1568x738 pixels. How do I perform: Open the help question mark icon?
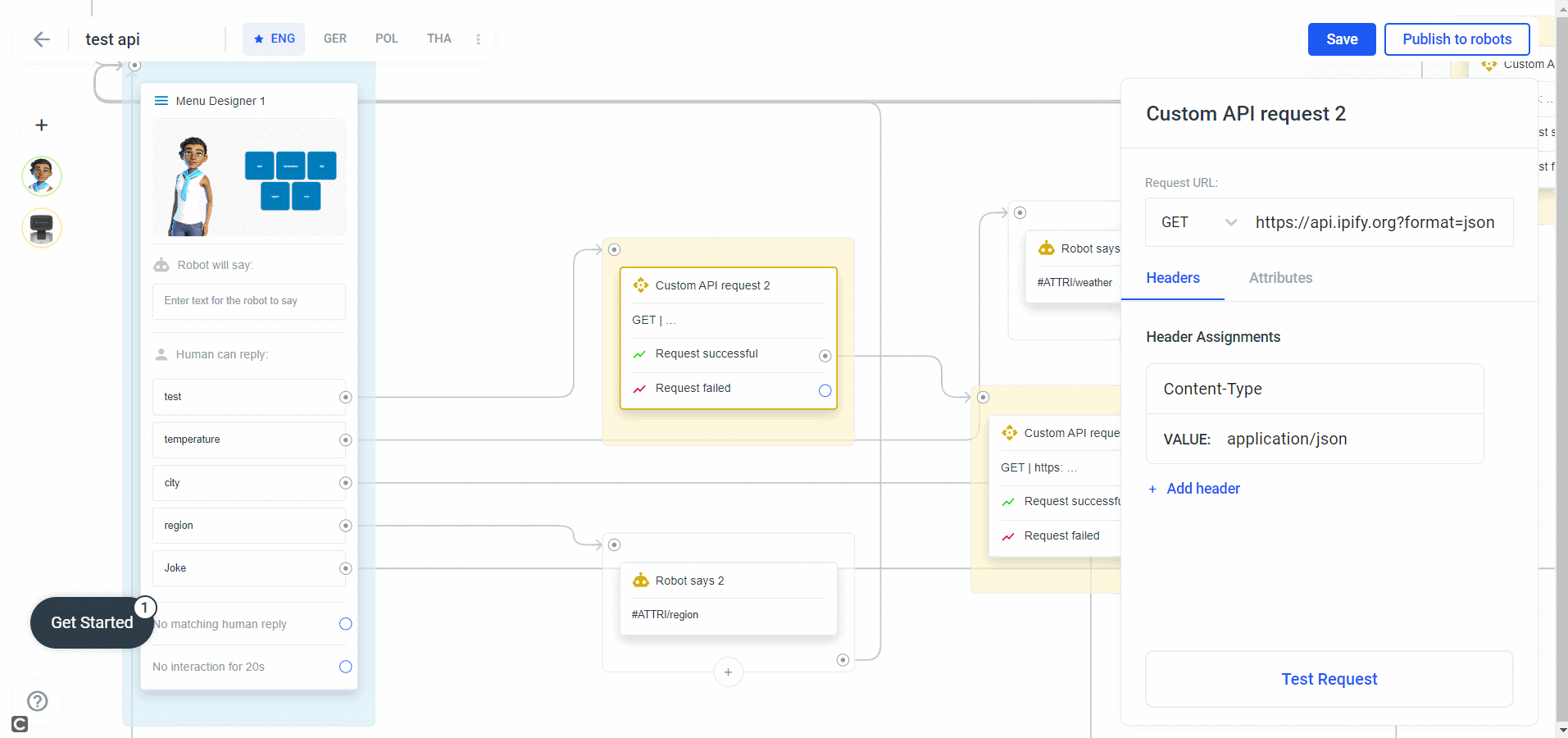pos(38,701)
